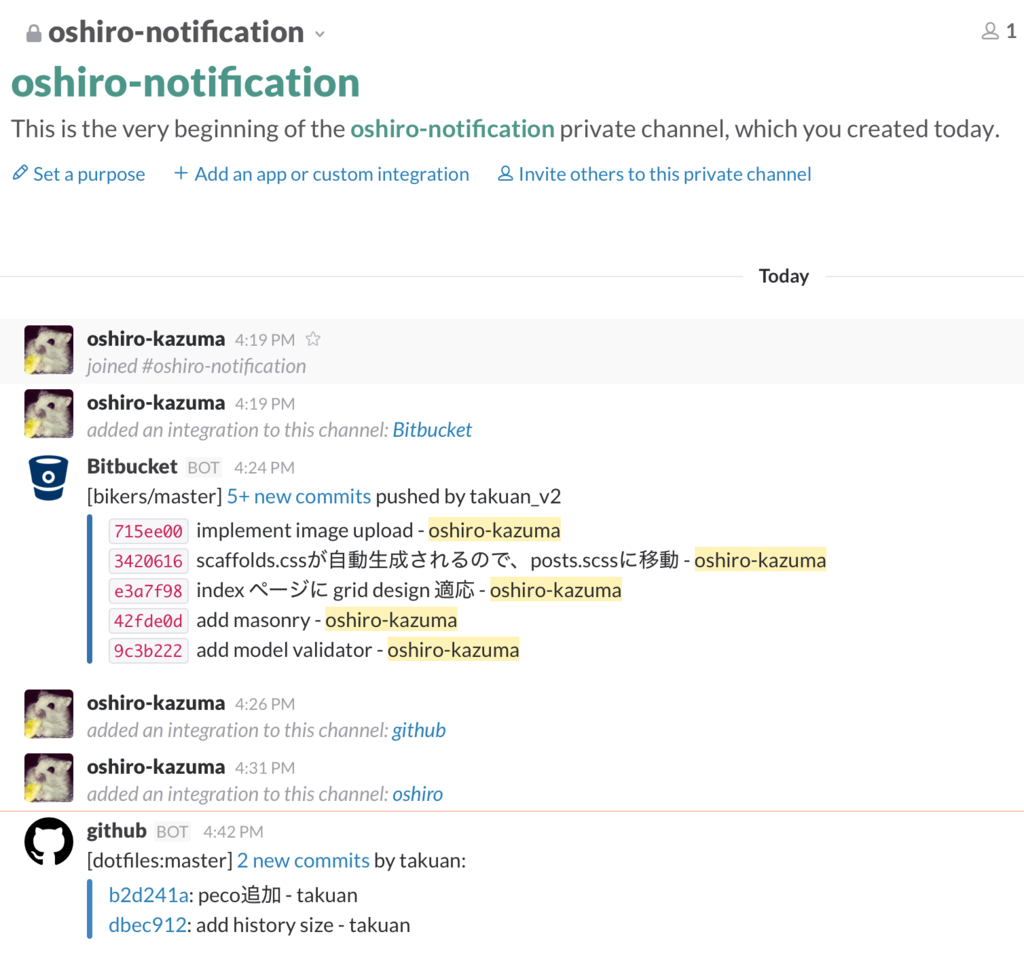
Task: Open commit hash 3420616
Action: point(148,561)
